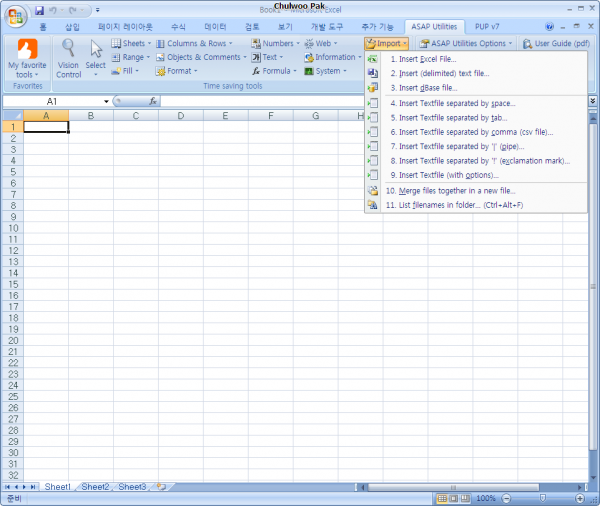Save workbook via quick access icon

click(39, 10)
